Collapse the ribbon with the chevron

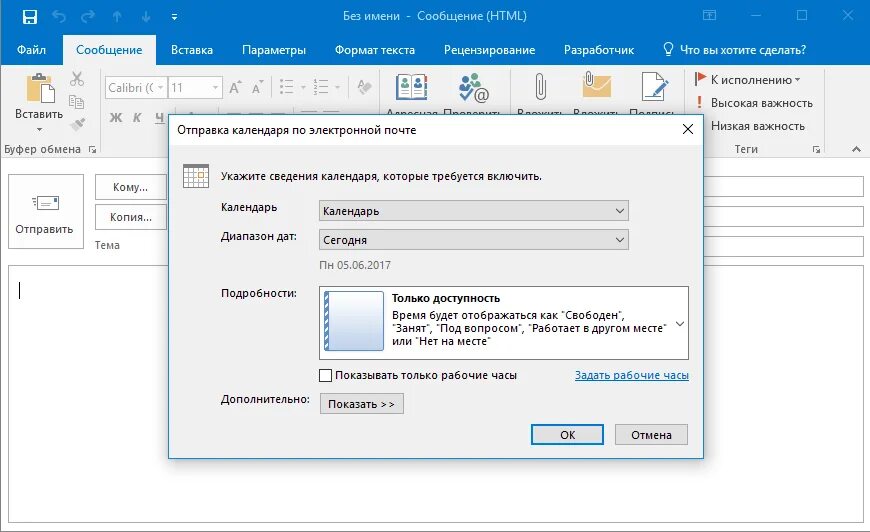pos(856,149)
